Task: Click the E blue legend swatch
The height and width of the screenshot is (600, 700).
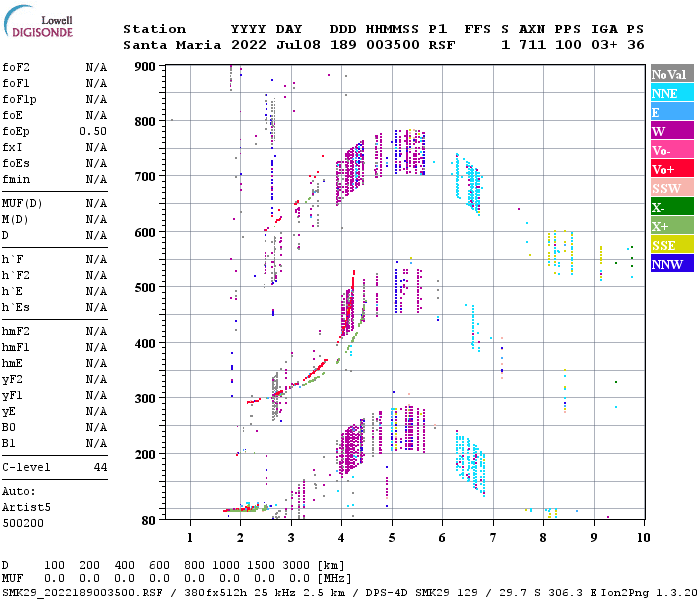Action: [x=672, y=112]
